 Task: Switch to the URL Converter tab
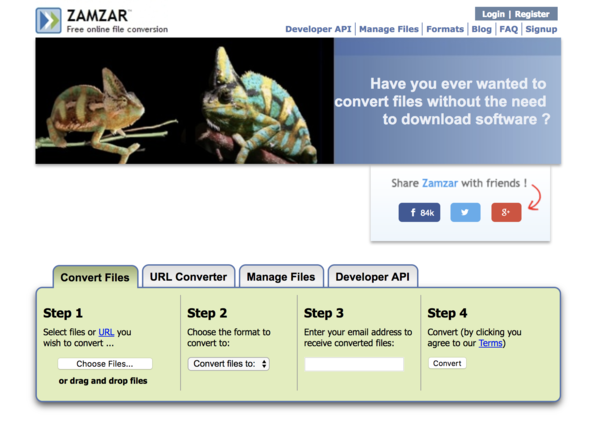point(188,276)
